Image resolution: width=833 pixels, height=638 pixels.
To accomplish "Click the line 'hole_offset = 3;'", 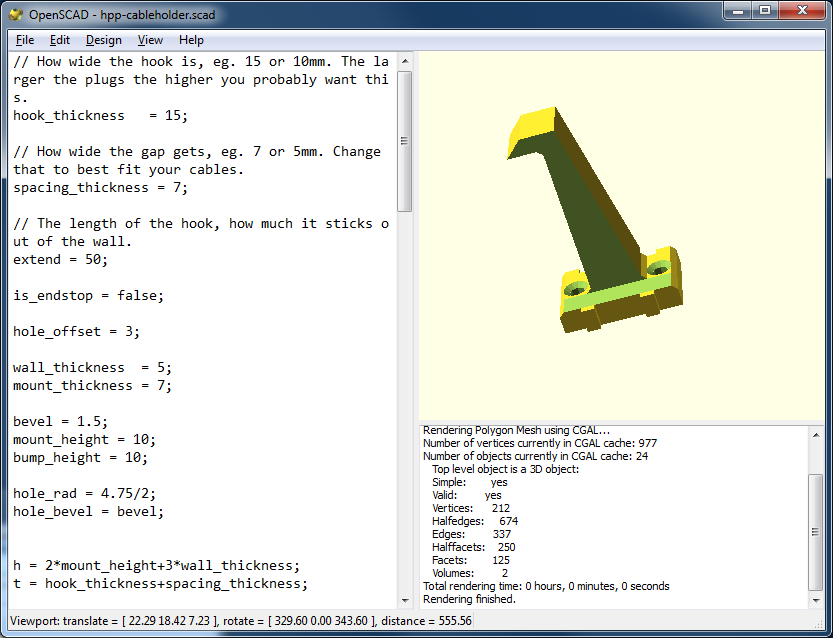I will coord(76,331).
